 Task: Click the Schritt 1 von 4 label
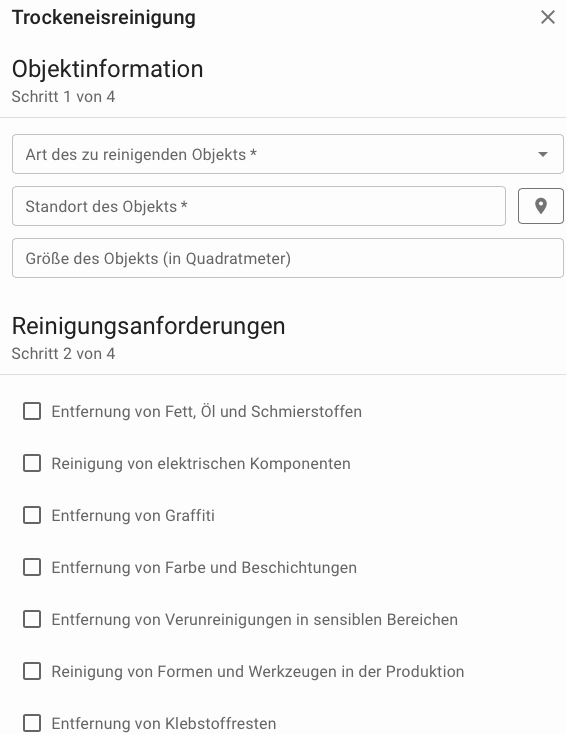pos(63,97)
